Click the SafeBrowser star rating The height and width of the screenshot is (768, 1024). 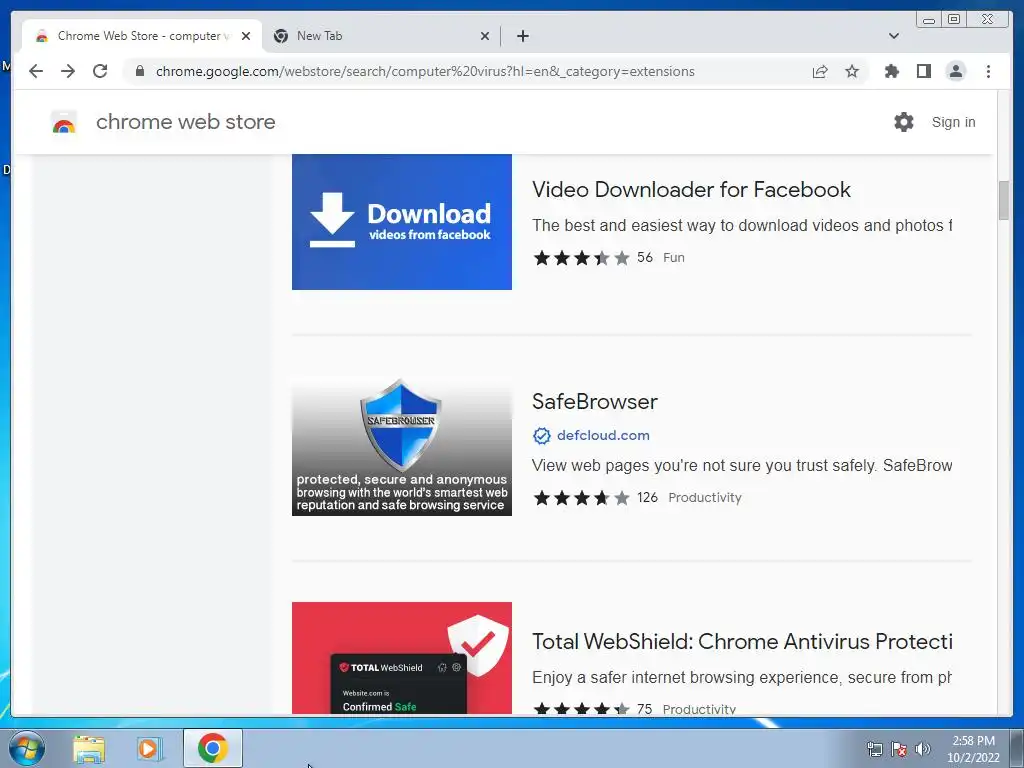pos(581,498)
